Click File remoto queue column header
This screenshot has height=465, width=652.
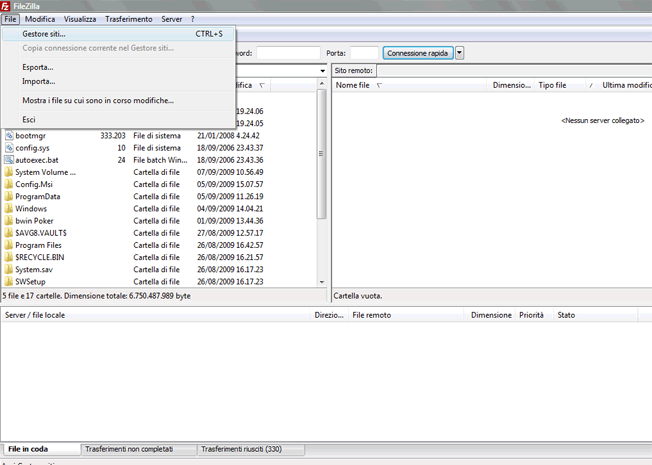coord(407,315)
